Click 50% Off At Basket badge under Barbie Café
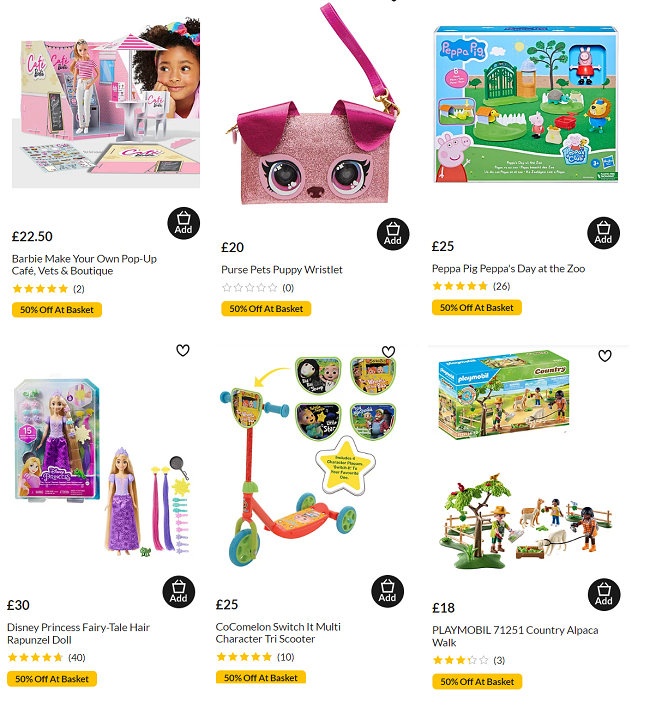The width and height of the screenshot is (650, 709). point(57,310)
